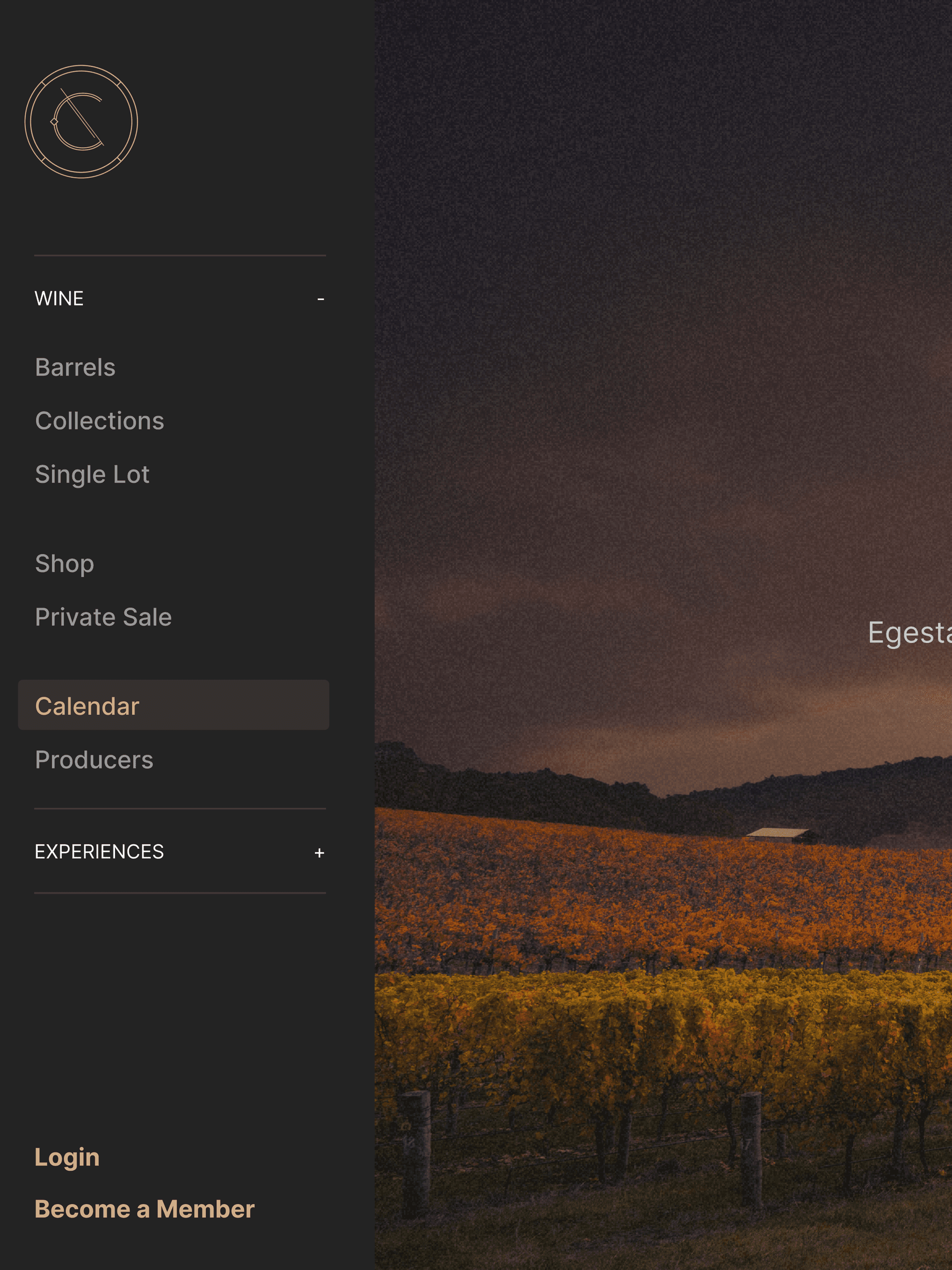
Task: Click the Login link
Action: pos(67,1157)
